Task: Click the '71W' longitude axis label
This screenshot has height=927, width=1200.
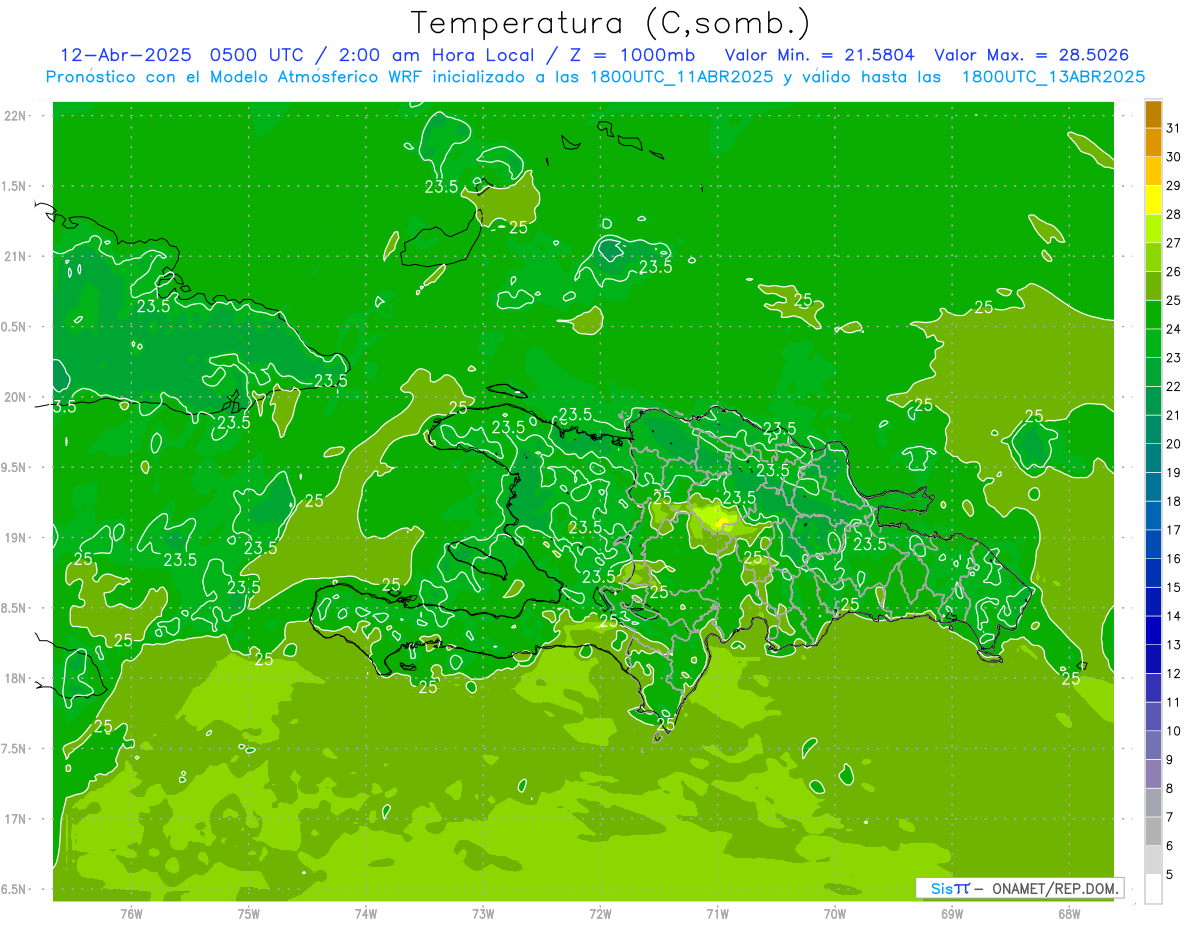Action: click(x=717, y=913)
